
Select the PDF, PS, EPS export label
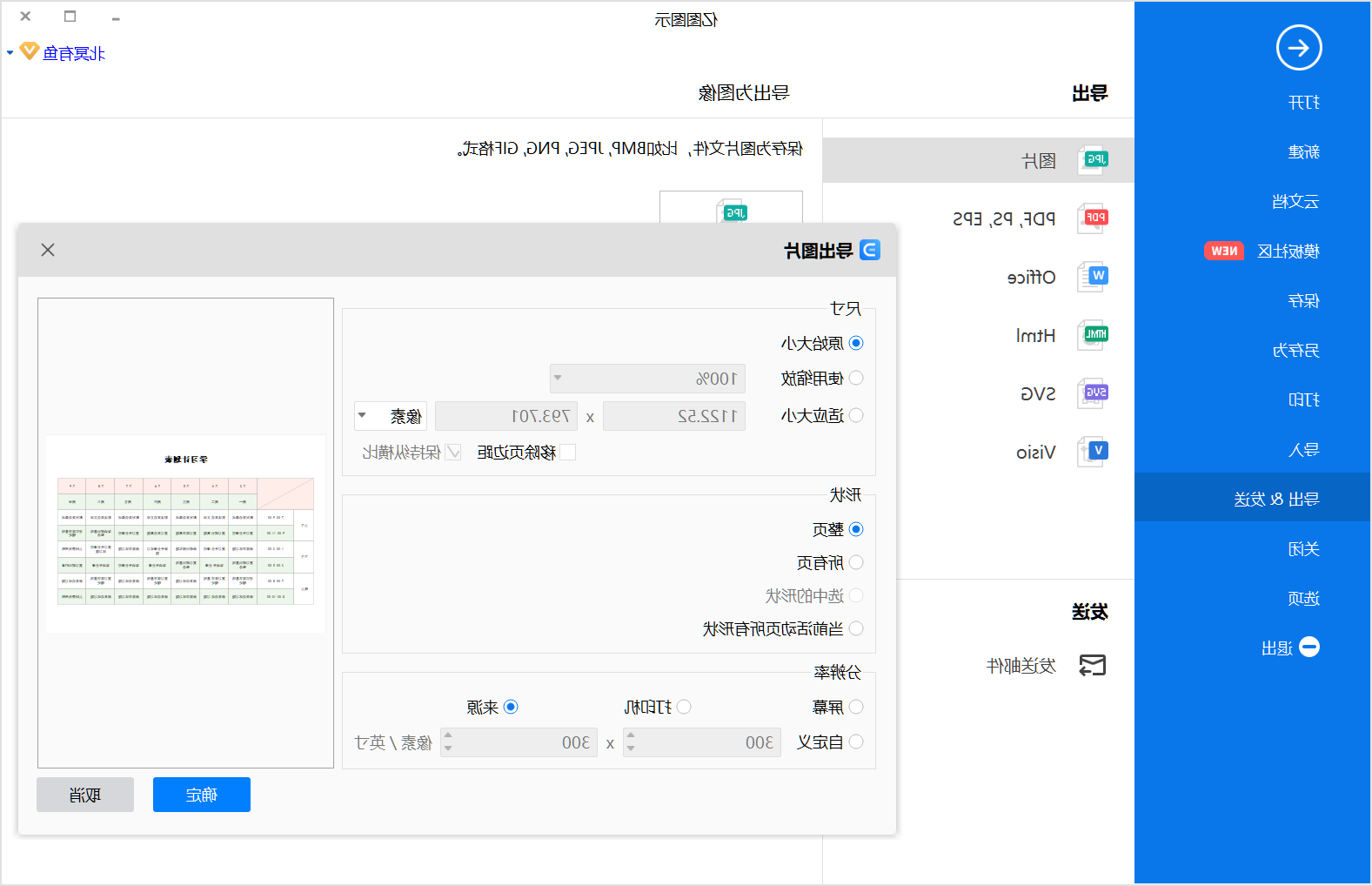point(1004,218)
